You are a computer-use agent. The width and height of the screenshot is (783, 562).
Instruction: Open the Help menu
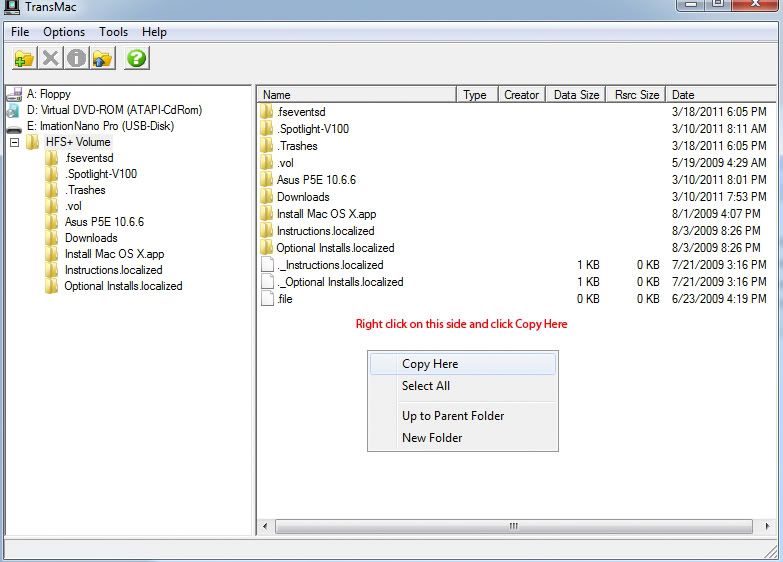[x=154, y=32]
